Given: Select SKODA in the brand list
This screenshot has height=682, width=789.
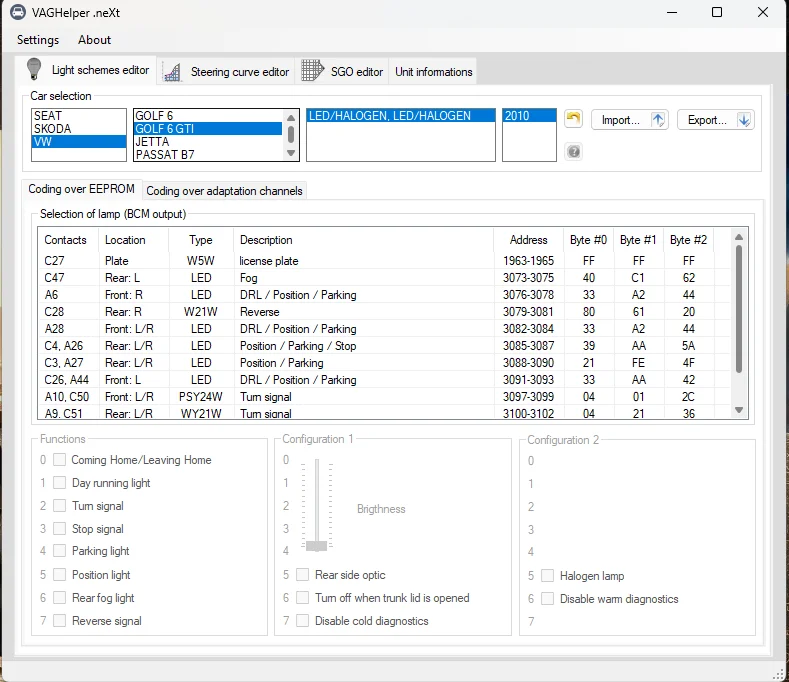Looking at the screenshot, I should 53,129.
